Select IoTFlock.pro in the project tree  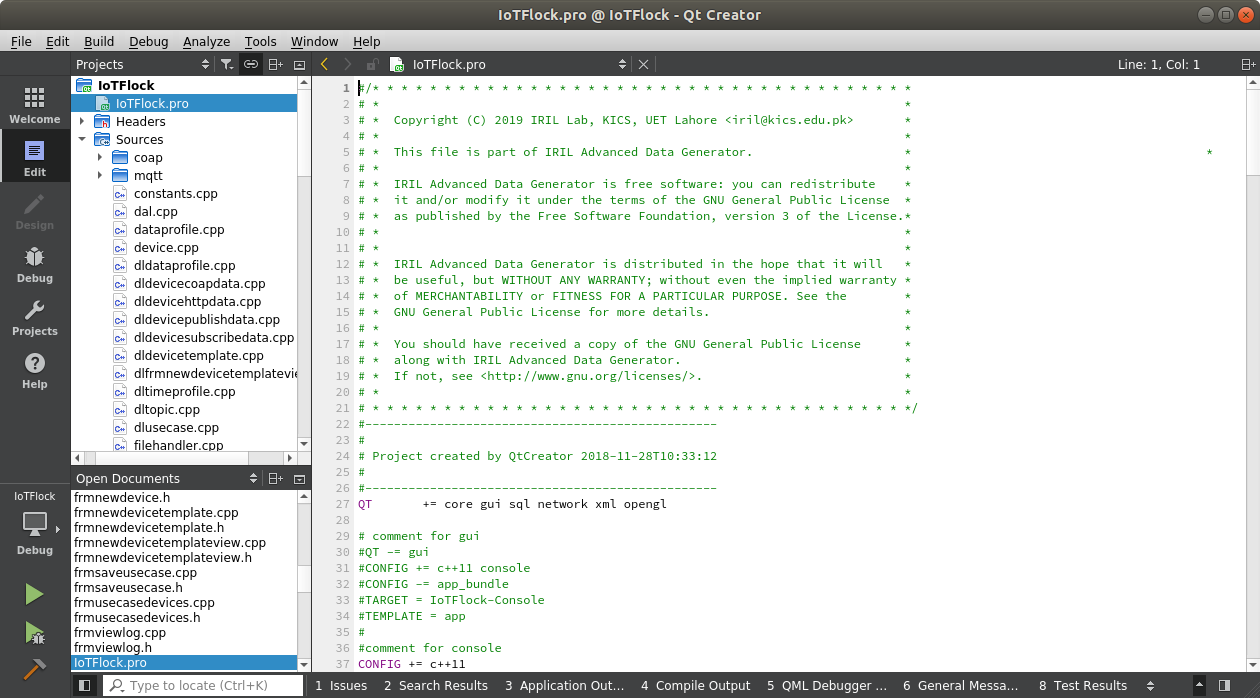[x=184, y=103]
